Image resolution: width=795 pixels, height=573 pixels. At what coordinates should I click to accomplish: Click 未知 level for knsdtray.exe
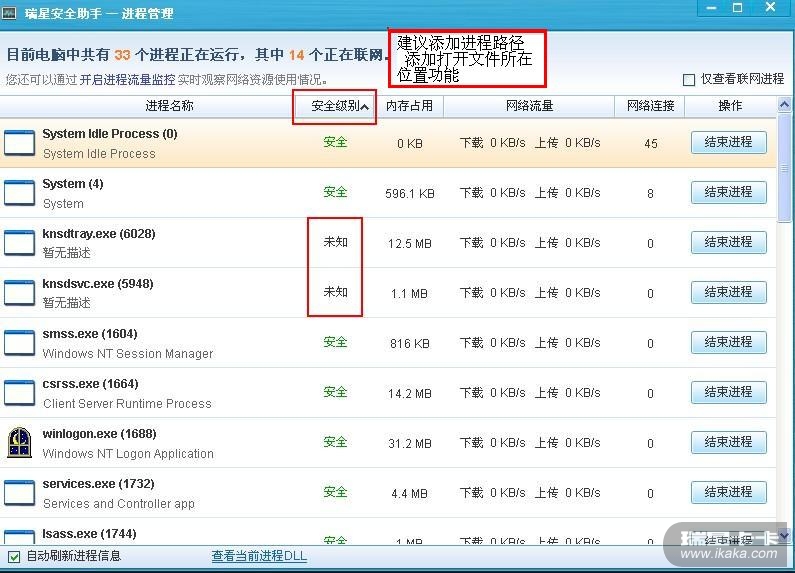pos(335,242)
